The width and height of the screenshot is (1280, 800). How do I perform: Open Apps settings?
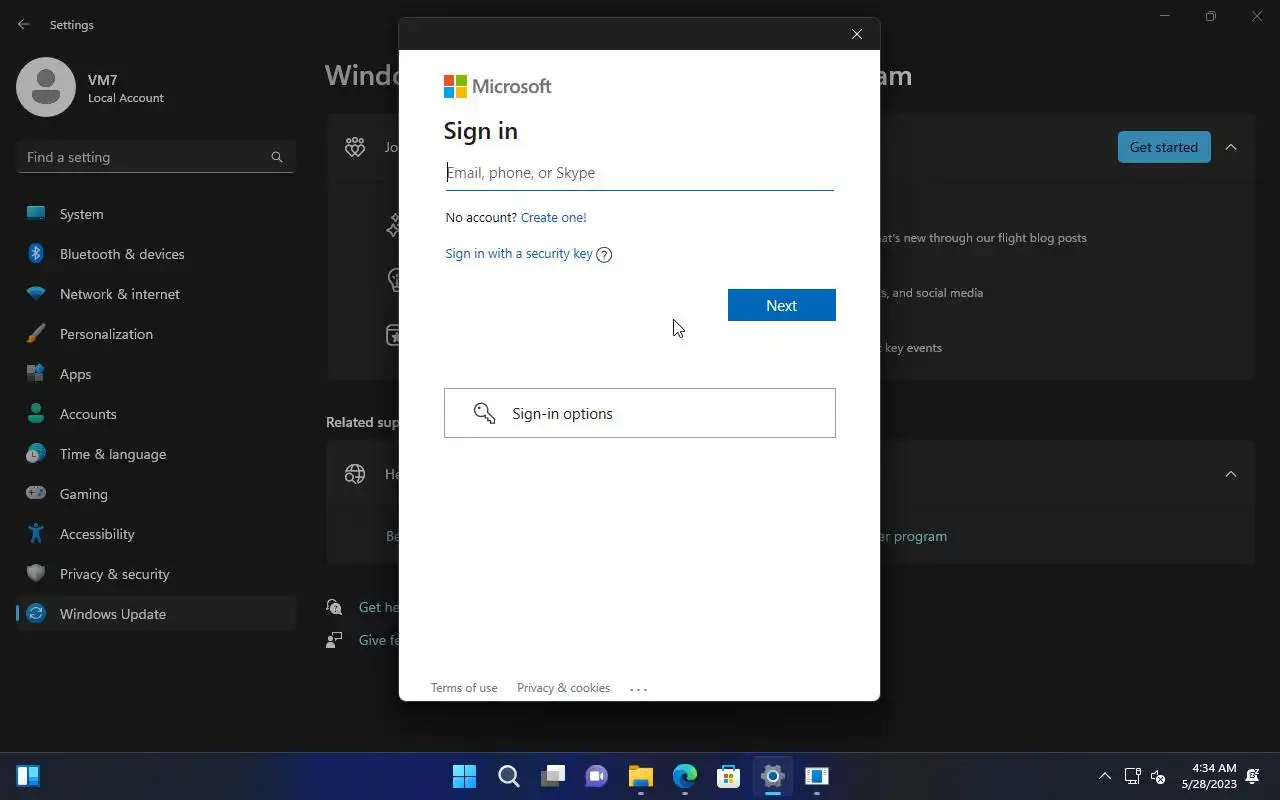(x=156, y=374)
